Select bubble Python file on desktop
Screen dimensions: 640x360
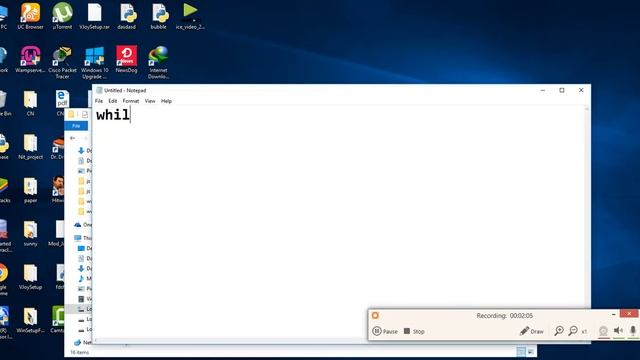pyautogui.click(x=158, y=16)
